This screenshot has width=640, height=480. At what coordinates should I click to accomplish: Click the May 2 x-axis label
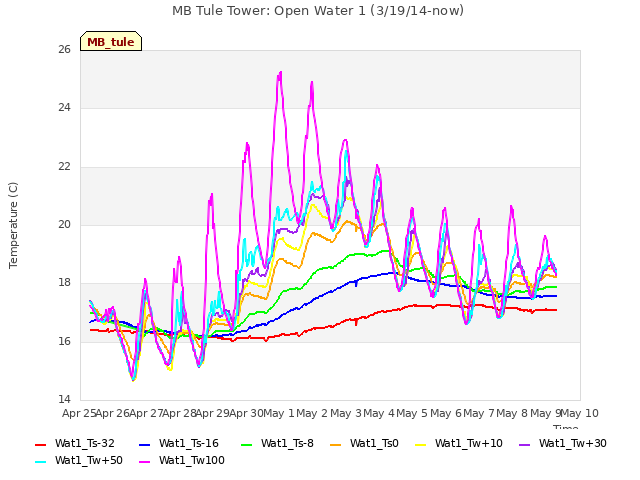[312, 413]
